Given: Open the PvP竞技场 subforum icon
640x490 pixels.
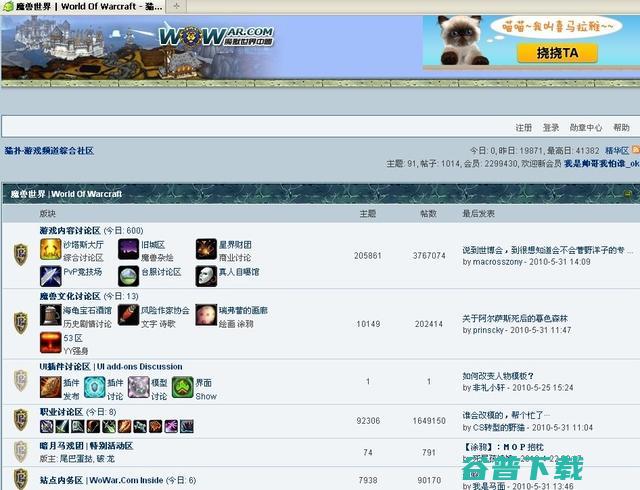Looking at the screenshot, I should [51, 276].
